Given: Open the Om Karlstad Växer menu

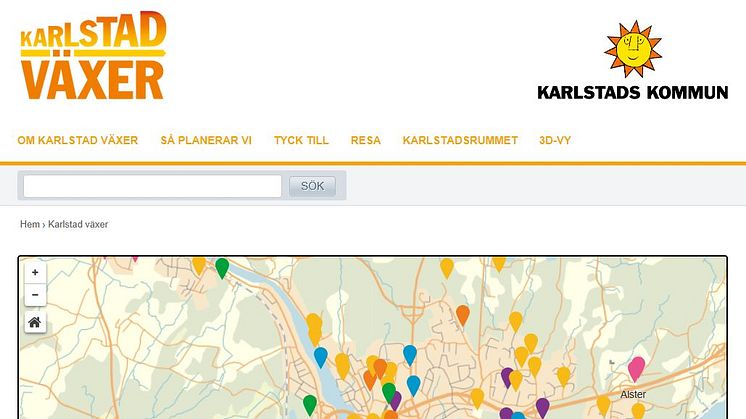Looking at the screenshot, I should click(78, 140).
